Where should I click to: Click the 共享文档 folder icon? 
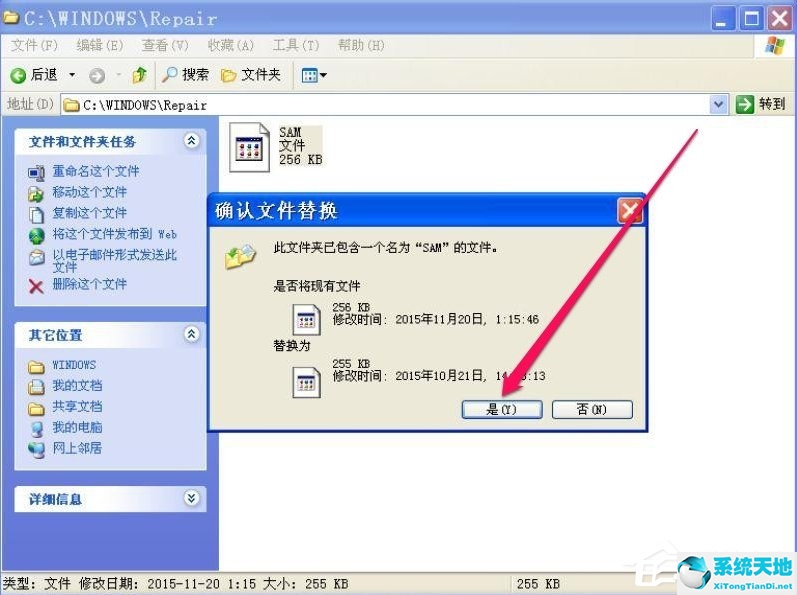coord(36,409)
